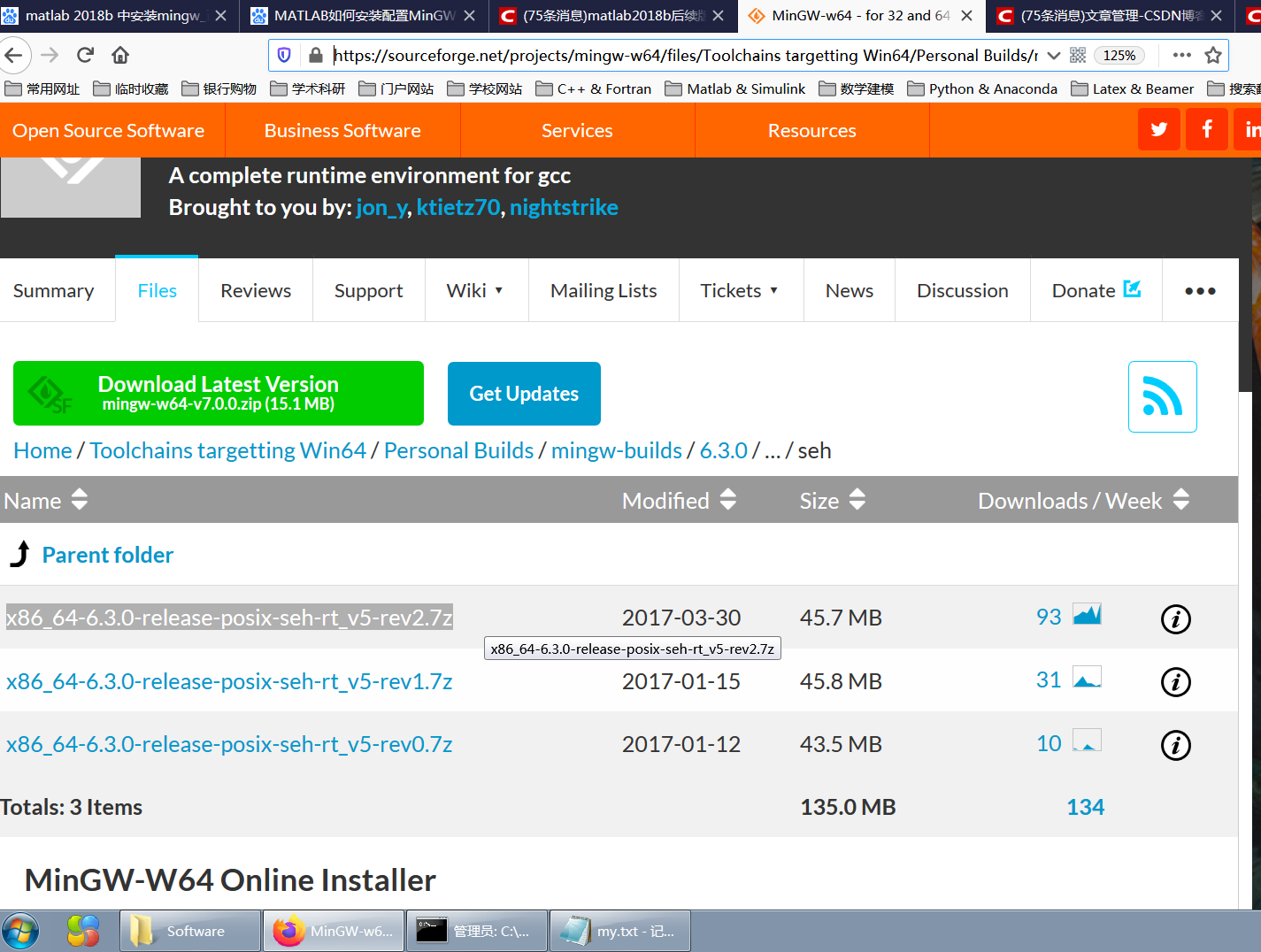
Task: Show info for rev1.7z file
Action: [1175, 681]
